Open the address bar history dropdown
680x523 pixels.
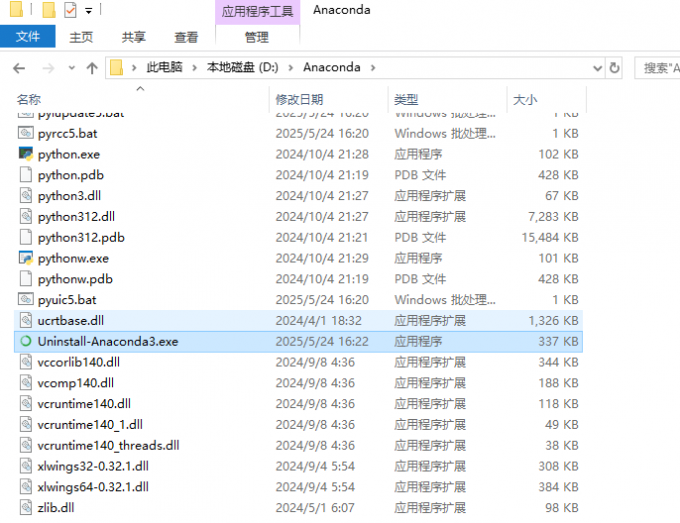(597, 68)
